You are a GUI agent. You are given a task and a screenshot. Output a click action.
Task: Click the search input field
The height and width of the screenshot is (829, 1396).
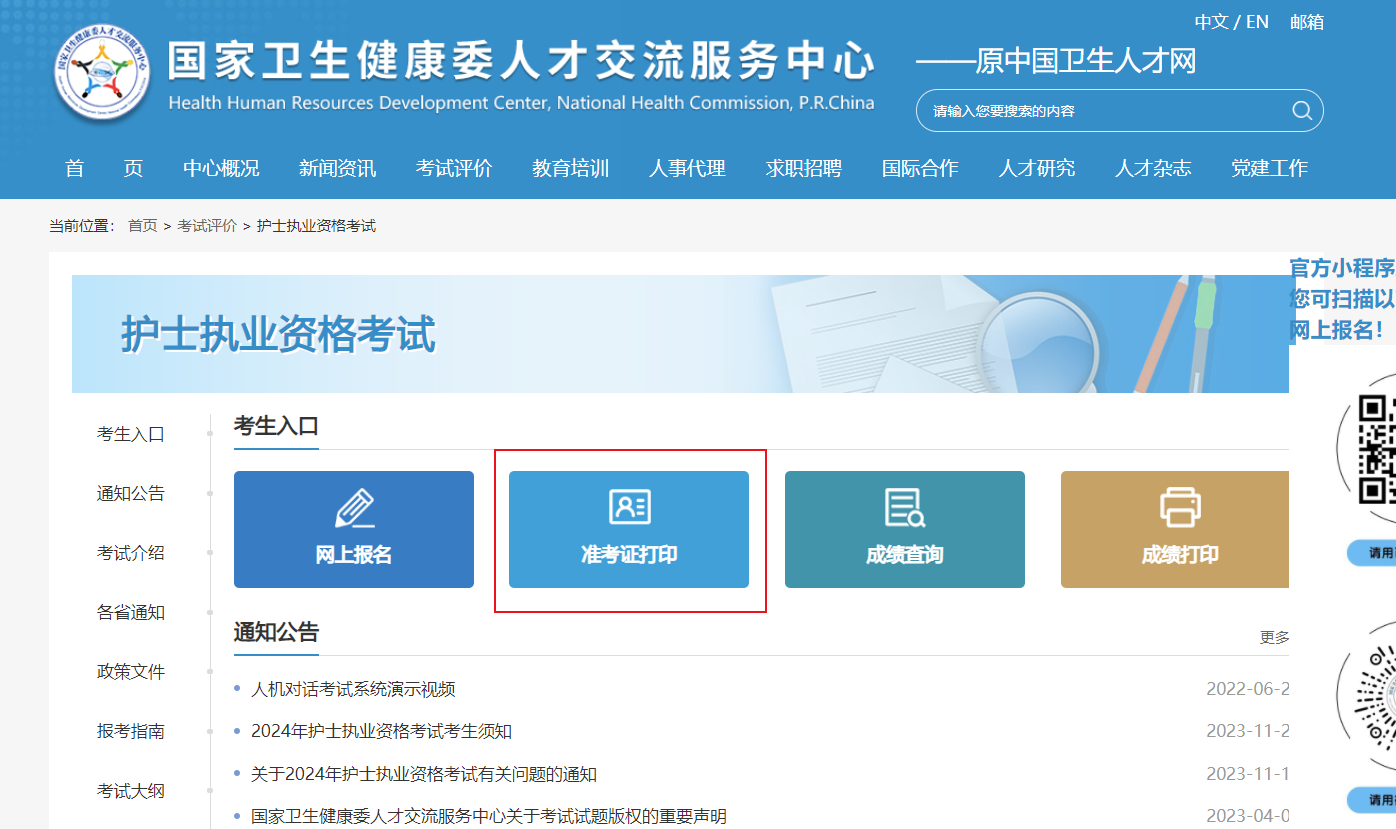[1100, 111]
